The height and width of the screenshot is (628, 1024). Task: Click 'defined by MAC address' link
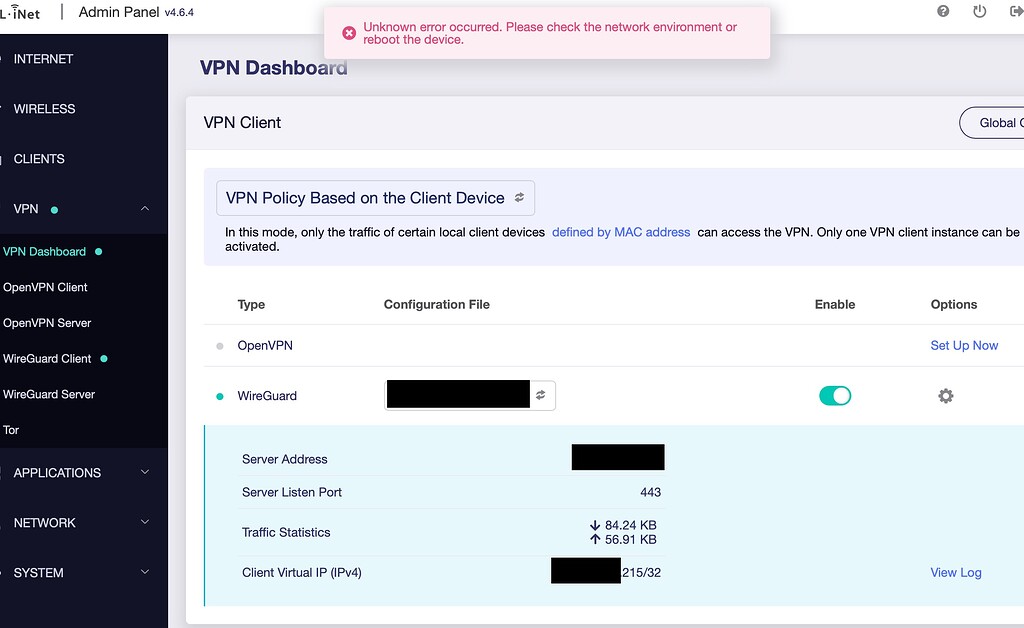620,232
